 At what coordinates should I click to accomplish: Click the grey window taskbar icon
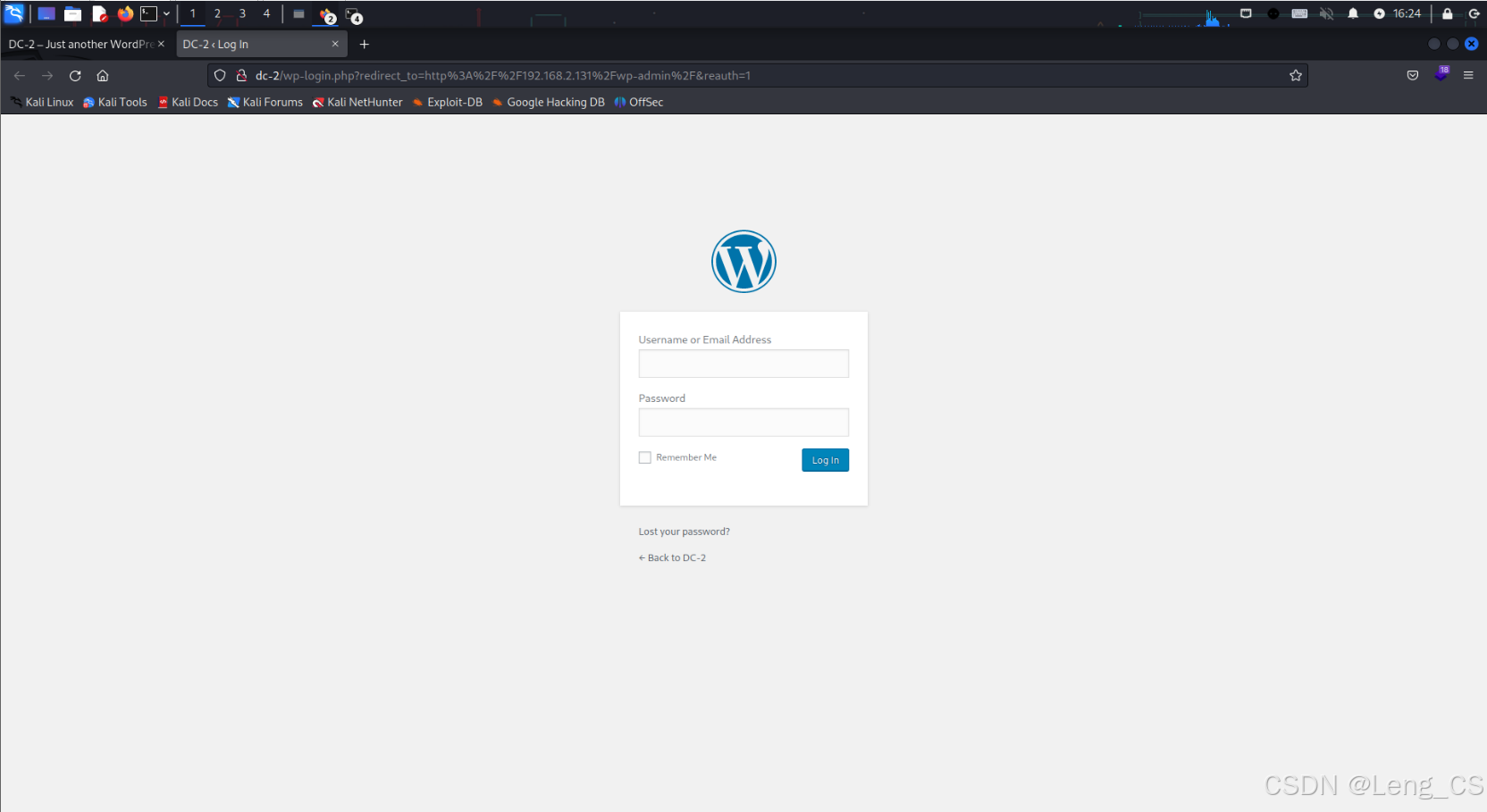[x=298, y=13]
